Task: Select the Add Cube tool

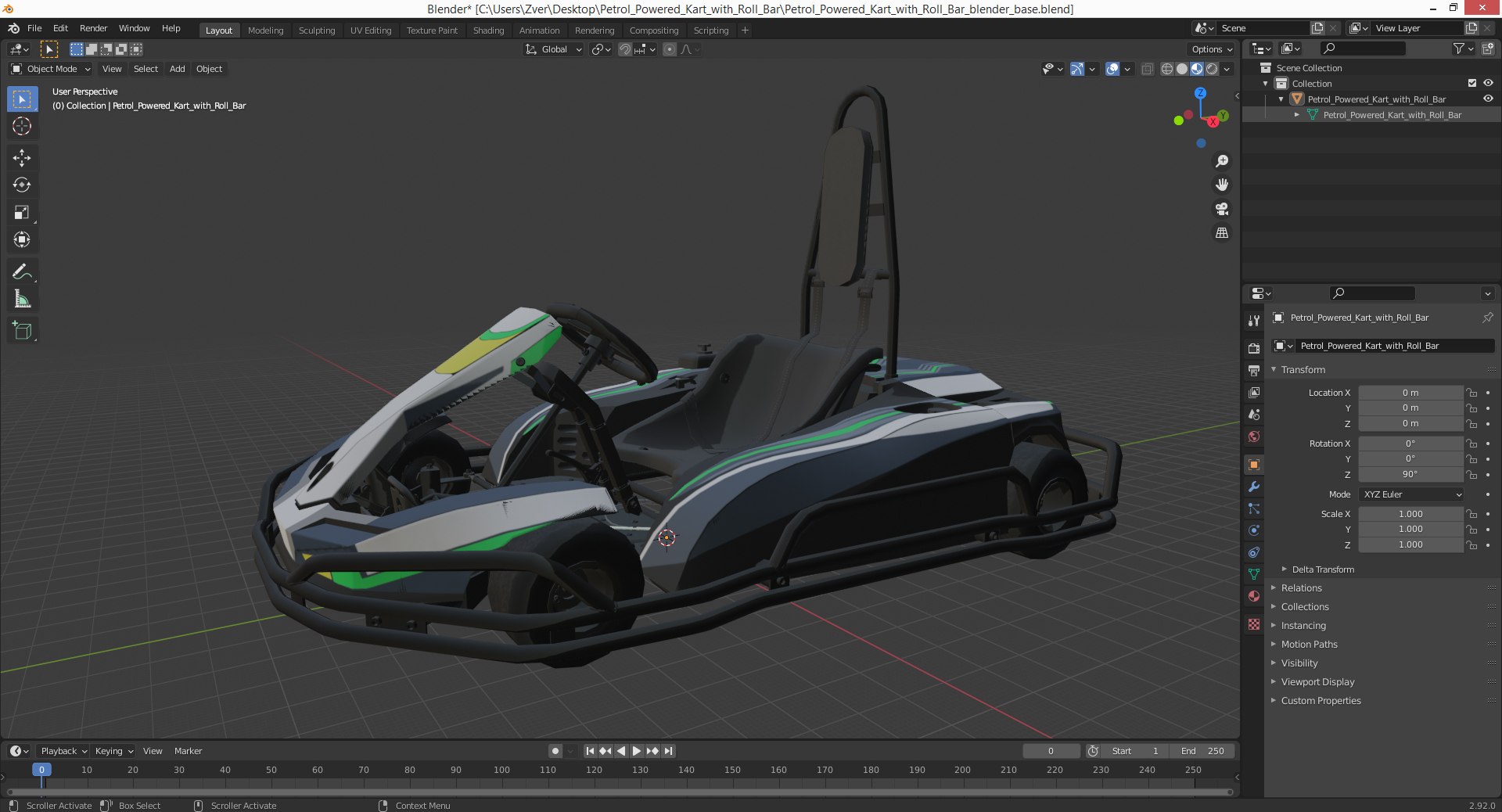Action: coord(22,331)
